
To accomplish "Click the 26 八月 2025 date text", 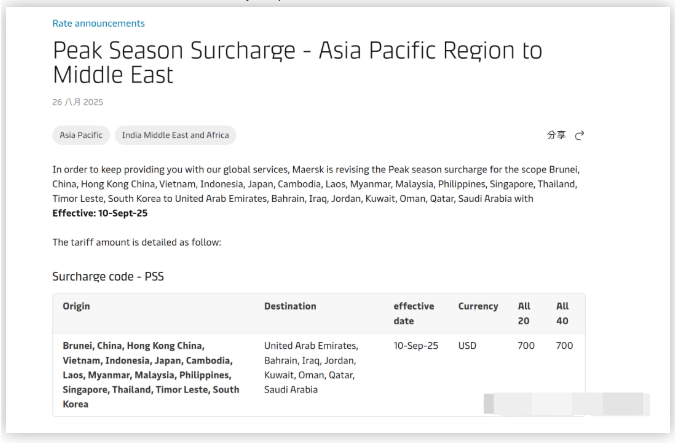I will pos(77,102).
